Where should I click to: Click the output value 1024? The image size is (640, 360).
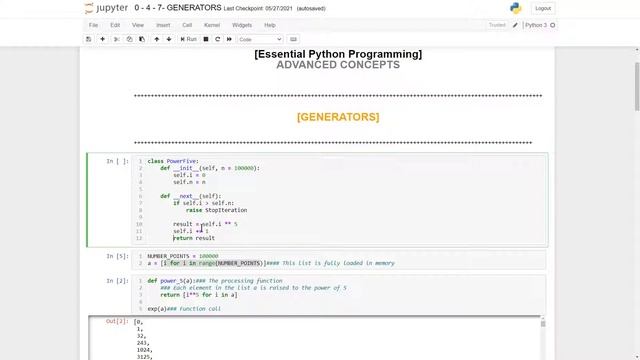click(x=144, y=350)
